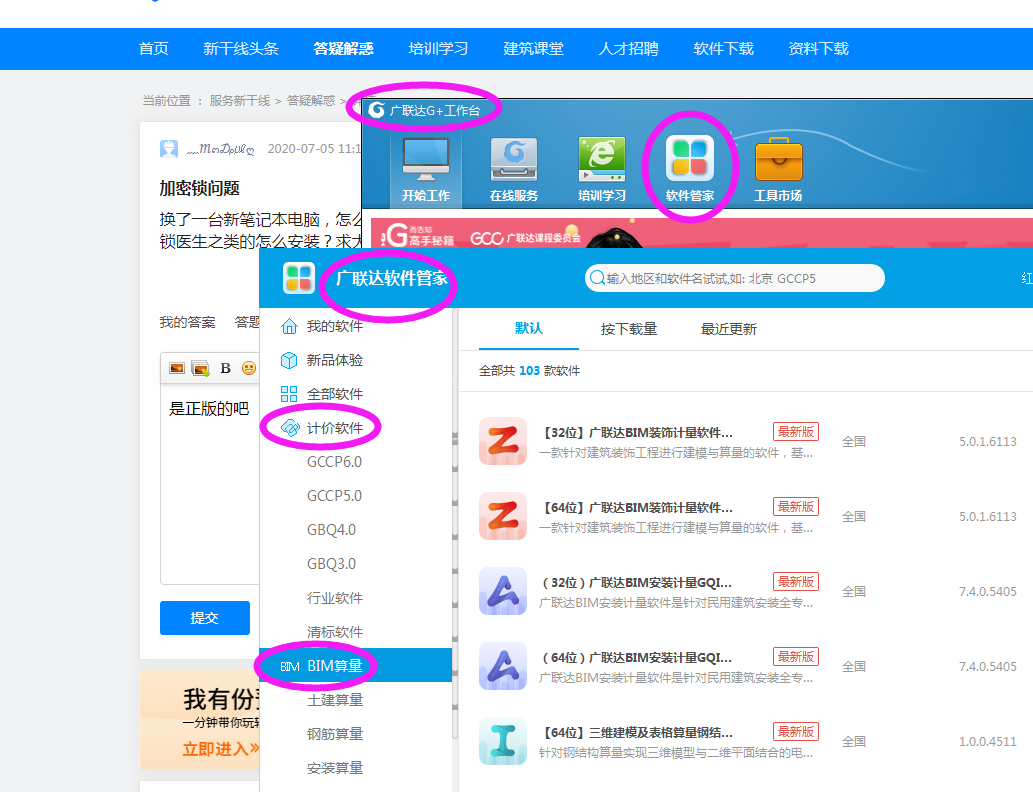Click 最新版 badge on [64位] 三维建模

[796, 731]
